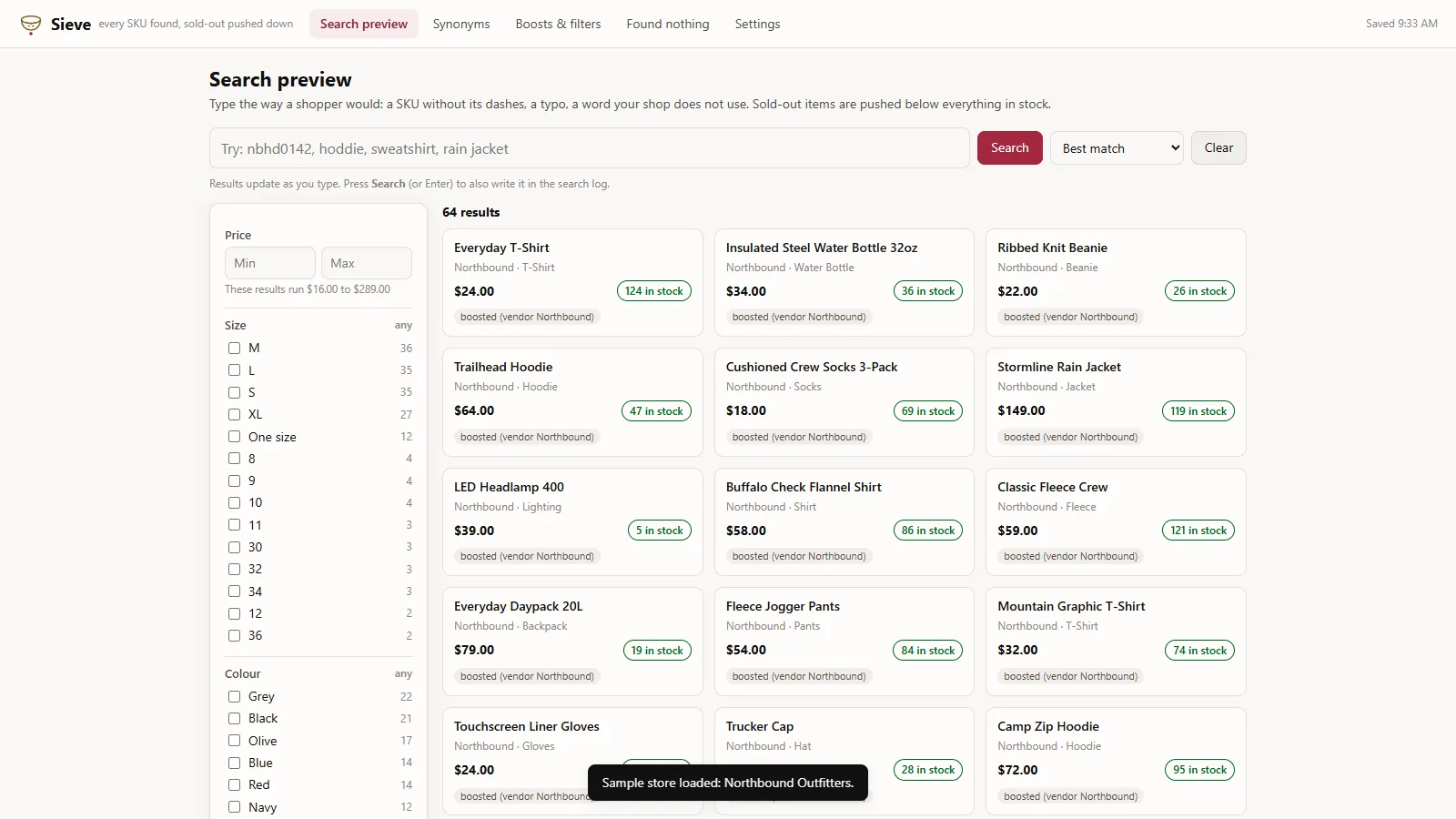Select the Stormline Rain Jacket title

pos(1059,367)
